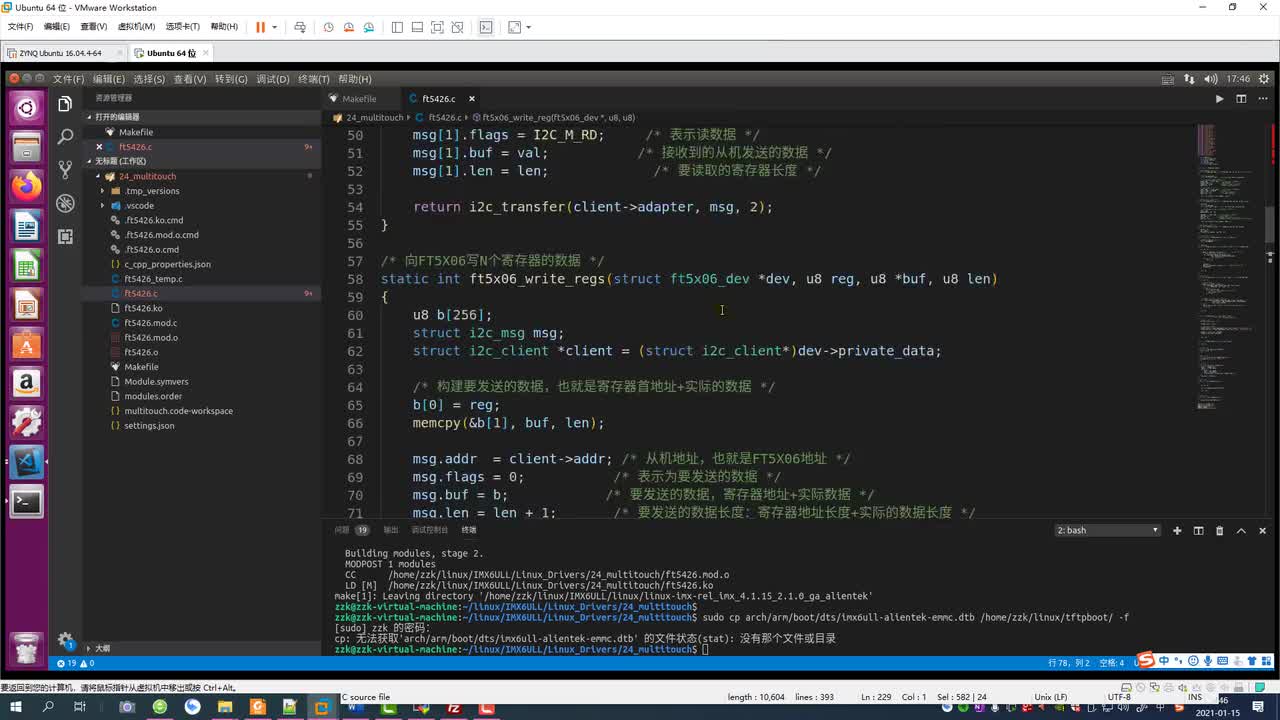Screen dimensions: 1280x720
Task: Pause the virtual machine in VMware toolbar
Action: point(260,27)
